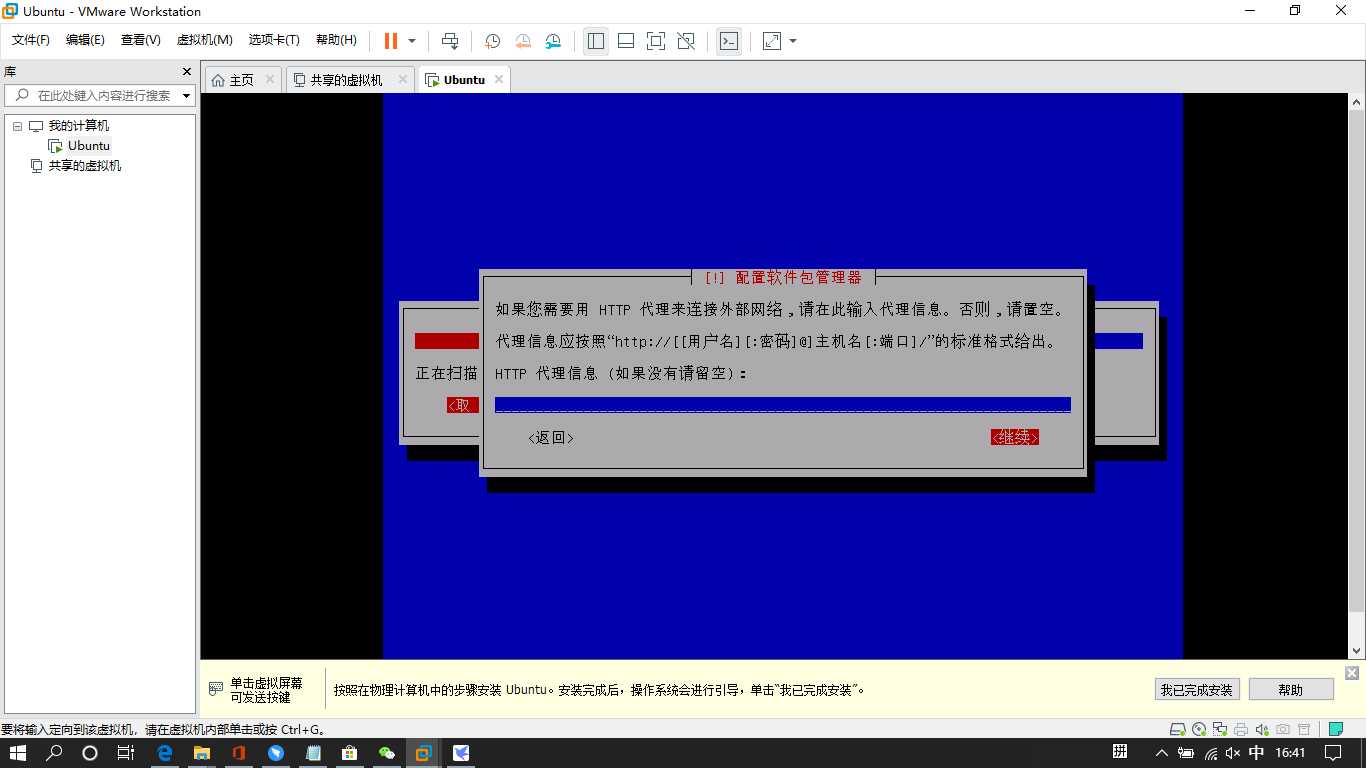The height and width of the screenshot is (768, 1366).
Task: Dismiss the yellow installation hint bar
Action: pyautogui.click(x=1352, y=673)
